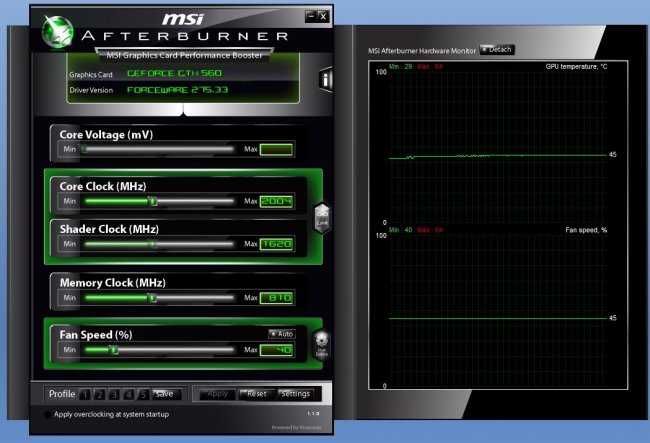Toggle the user defined fan control button
650x443 pixels.
tap(322, 345)
